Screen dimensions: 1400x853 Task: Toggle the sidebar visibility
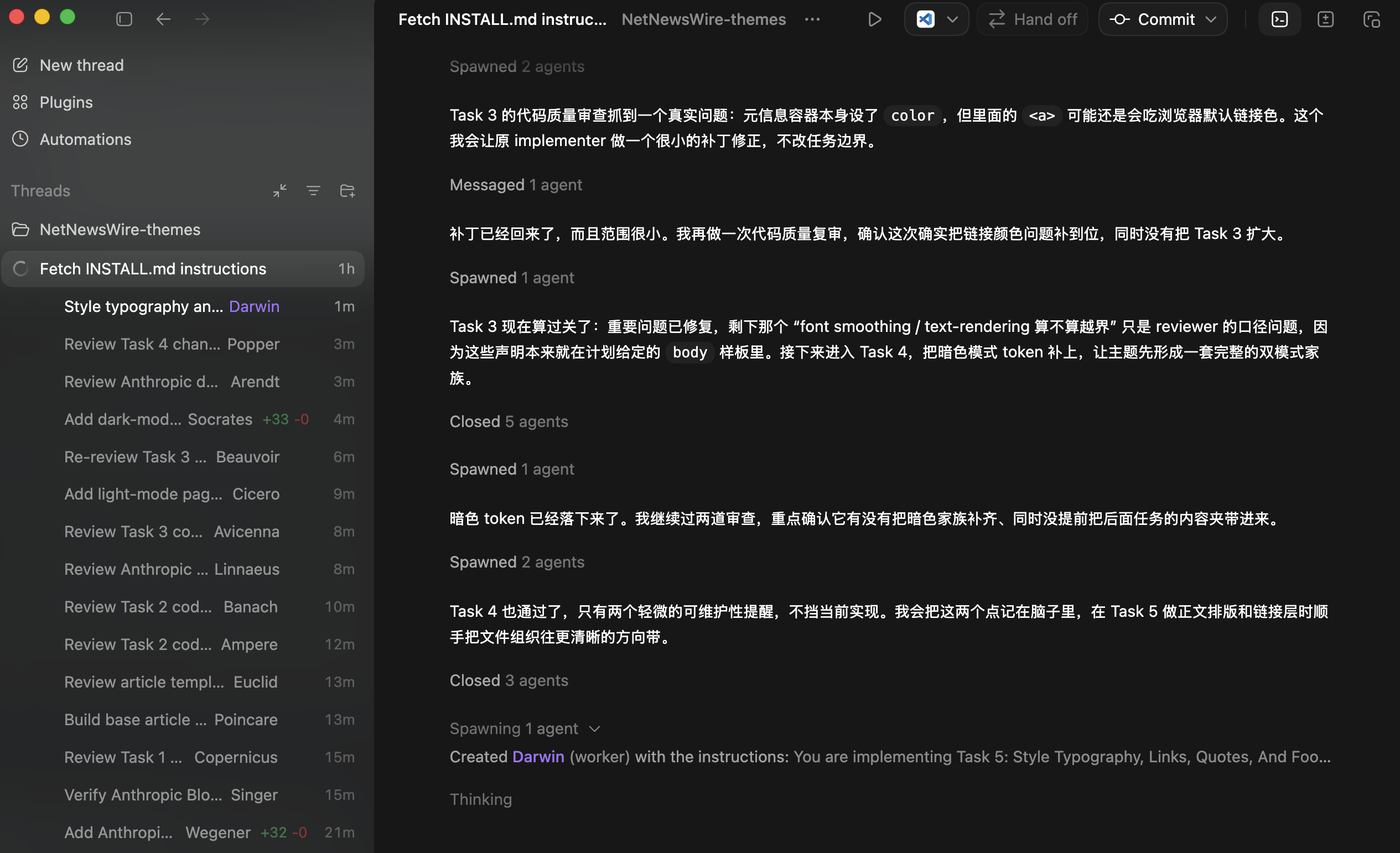(x=123, y=19)
